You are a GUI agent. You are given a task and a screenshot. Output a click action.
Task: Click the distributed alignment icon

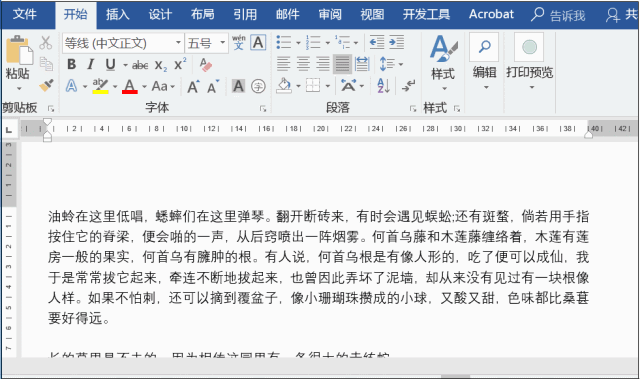[362, 64]
